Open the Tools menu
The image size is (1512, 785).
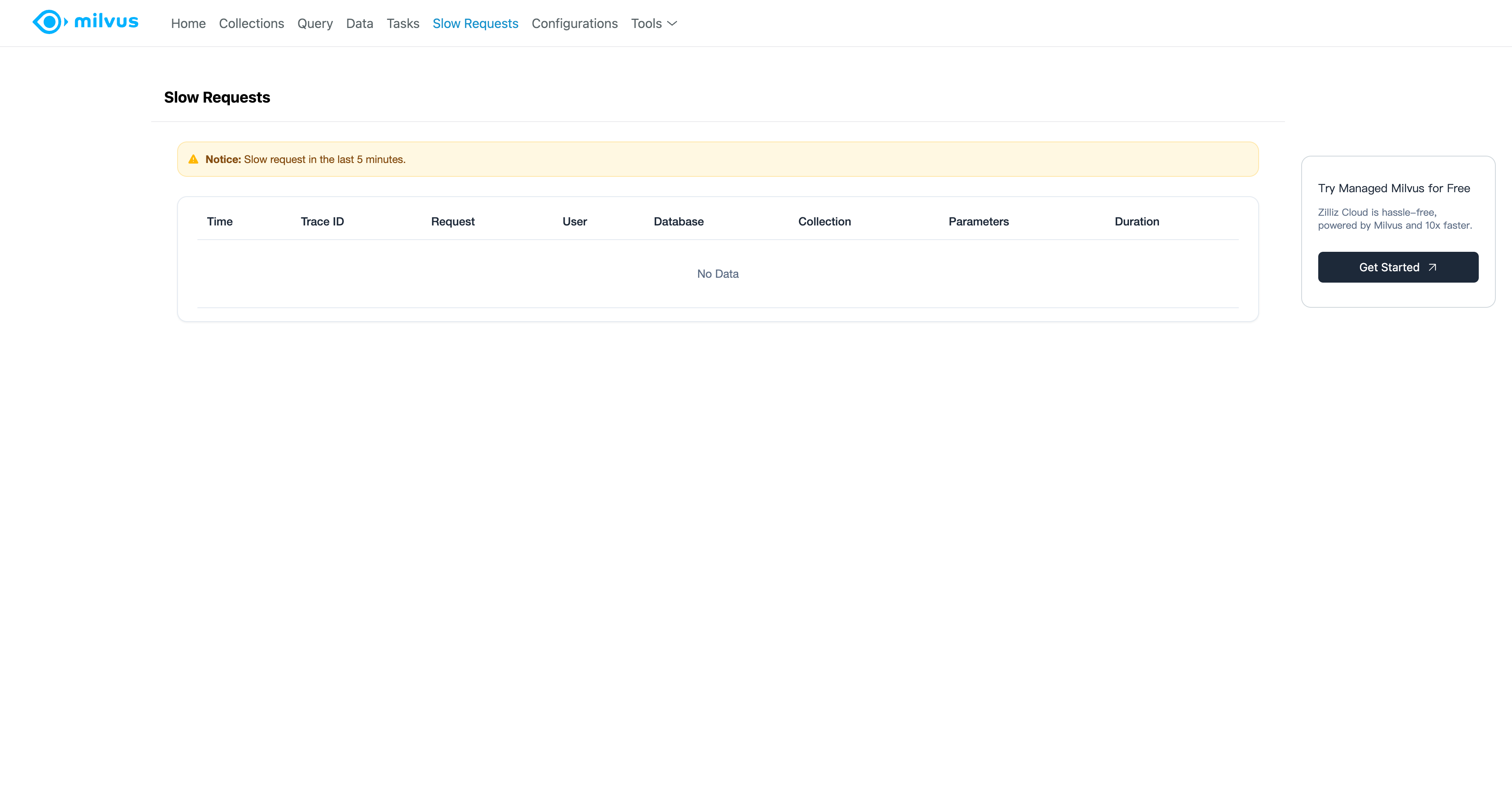[646, 24]
